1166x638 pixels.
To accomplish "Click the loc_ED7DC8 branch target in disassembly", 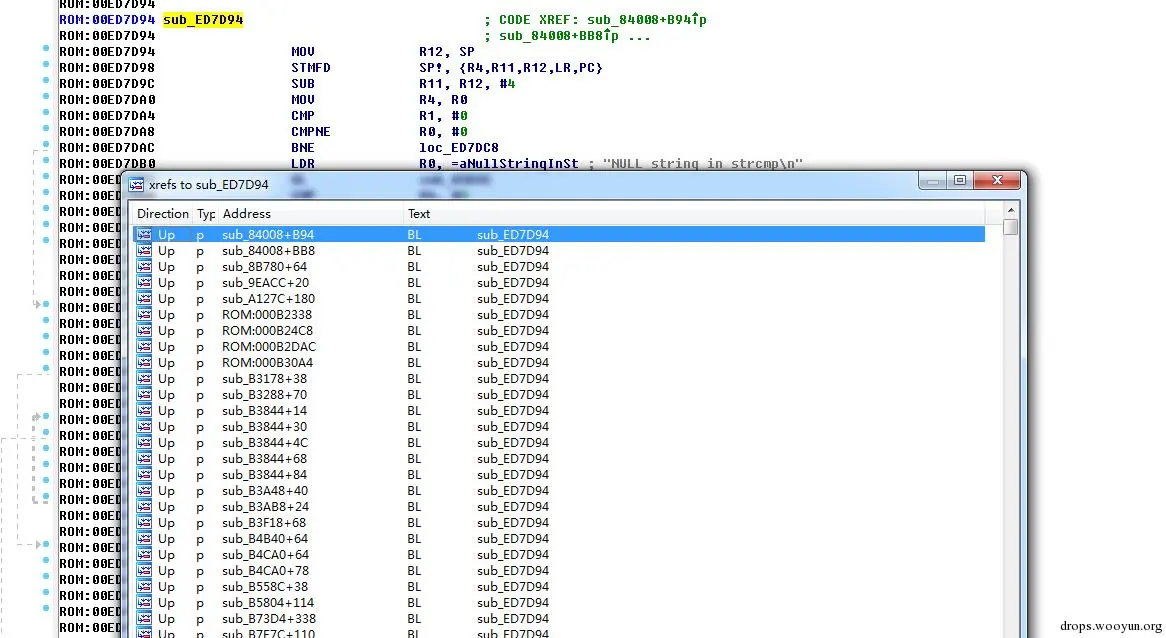I will (459, 147).
